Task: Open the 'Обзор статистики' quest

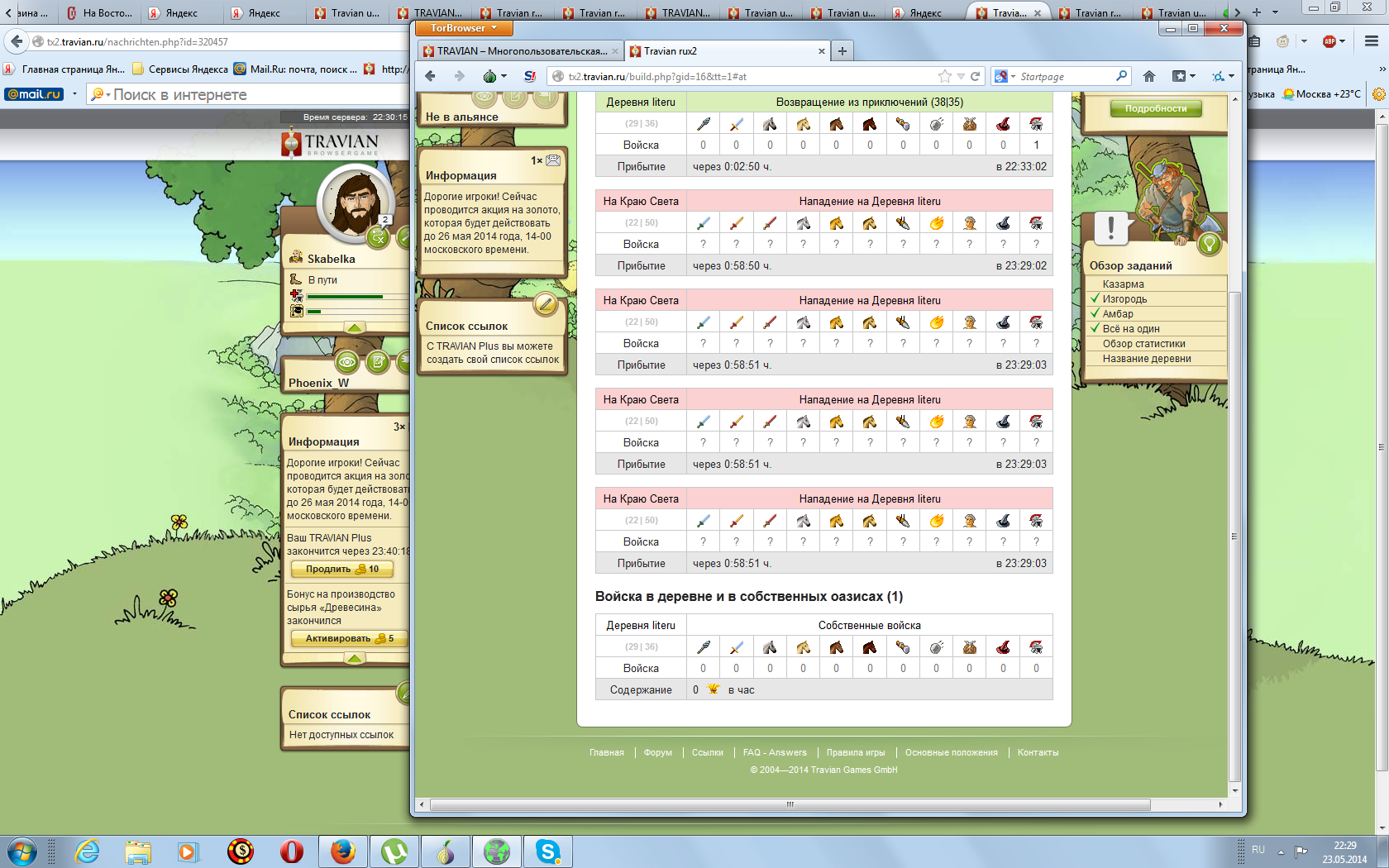Action: pos(1143,344)
